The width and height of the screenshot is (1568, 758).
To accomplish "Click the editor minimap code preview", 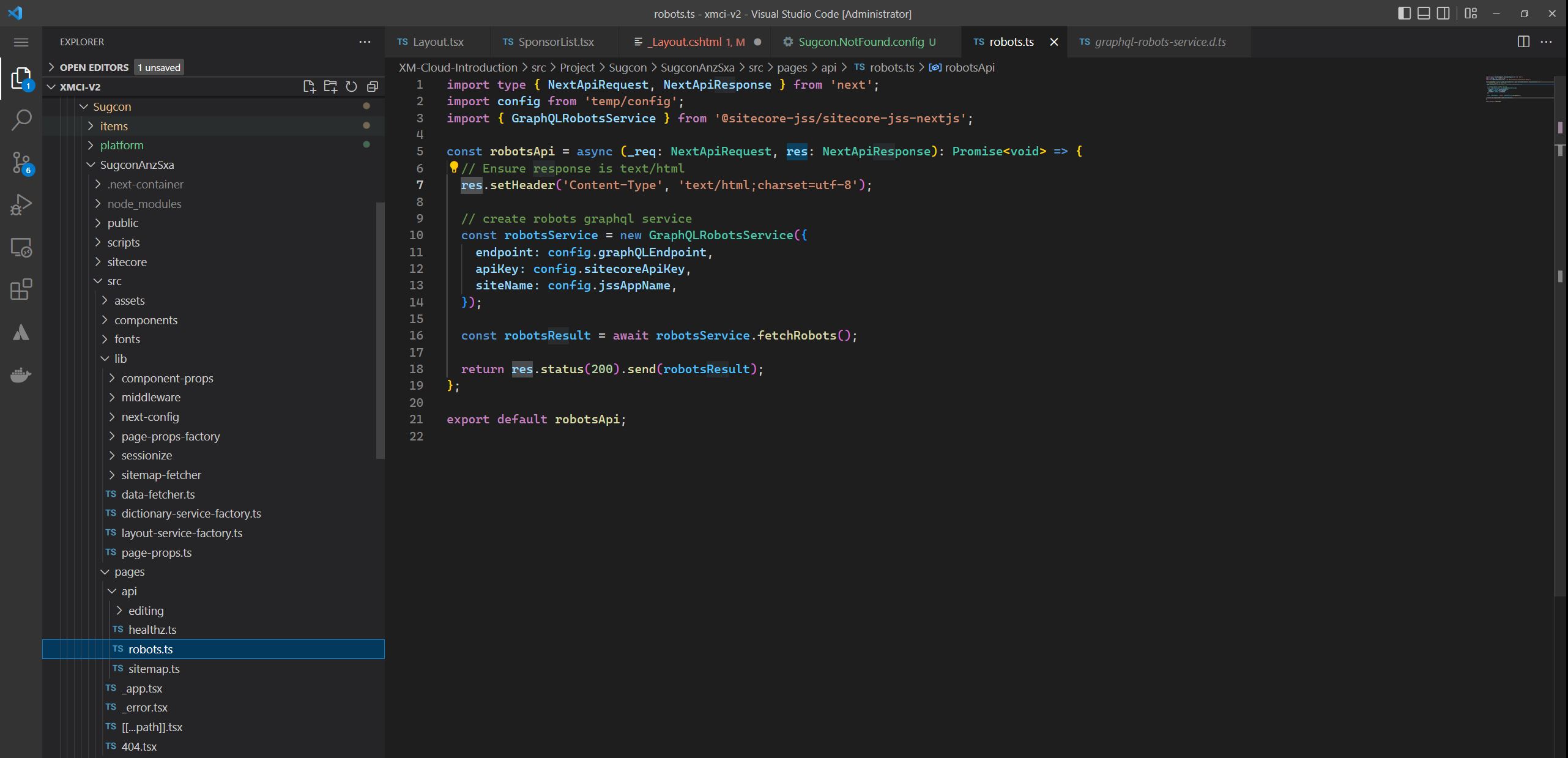I will pyautogui.click(x=1520, y=89).
